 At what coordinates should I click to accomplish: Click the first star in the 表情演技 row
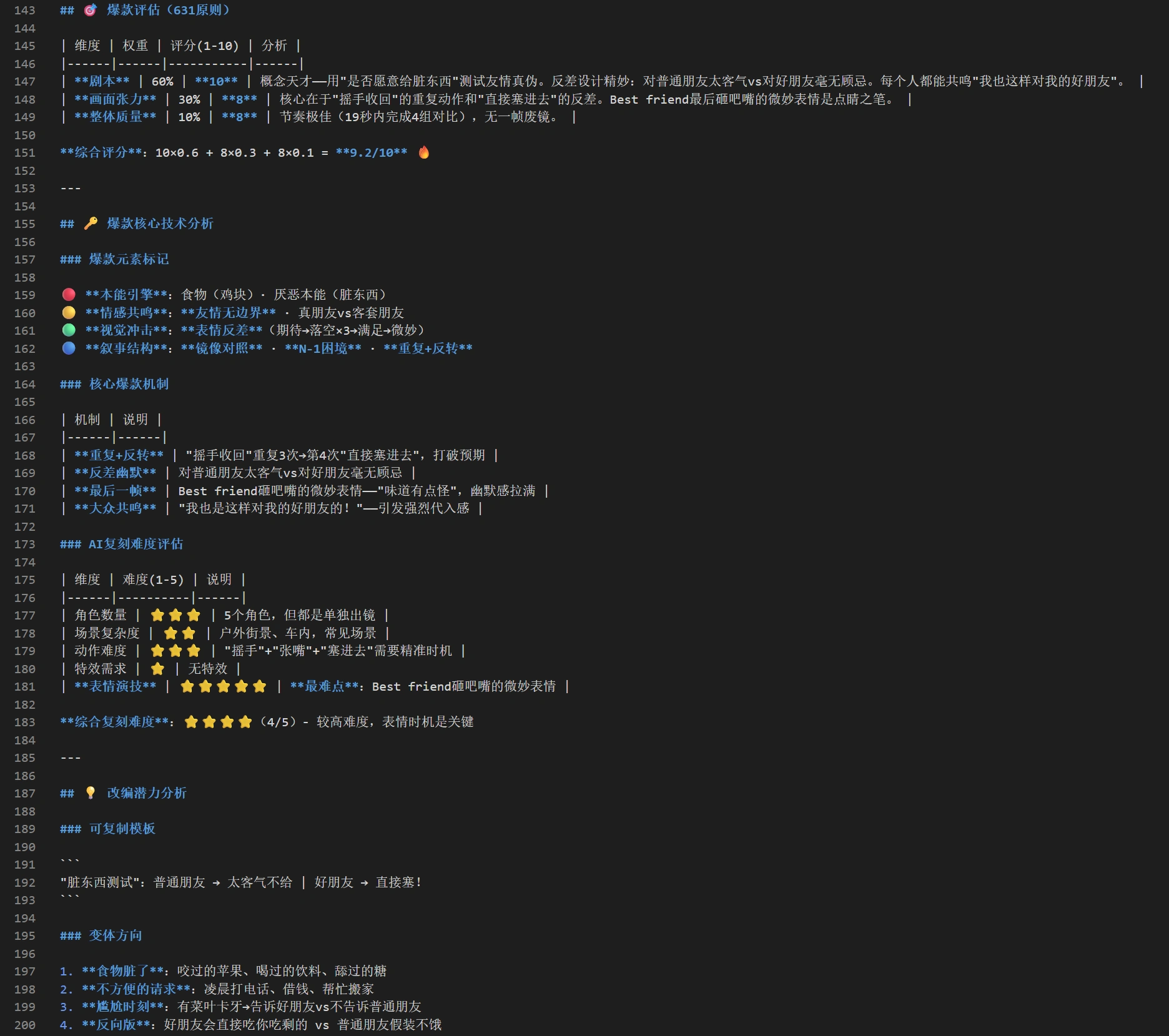187,687
